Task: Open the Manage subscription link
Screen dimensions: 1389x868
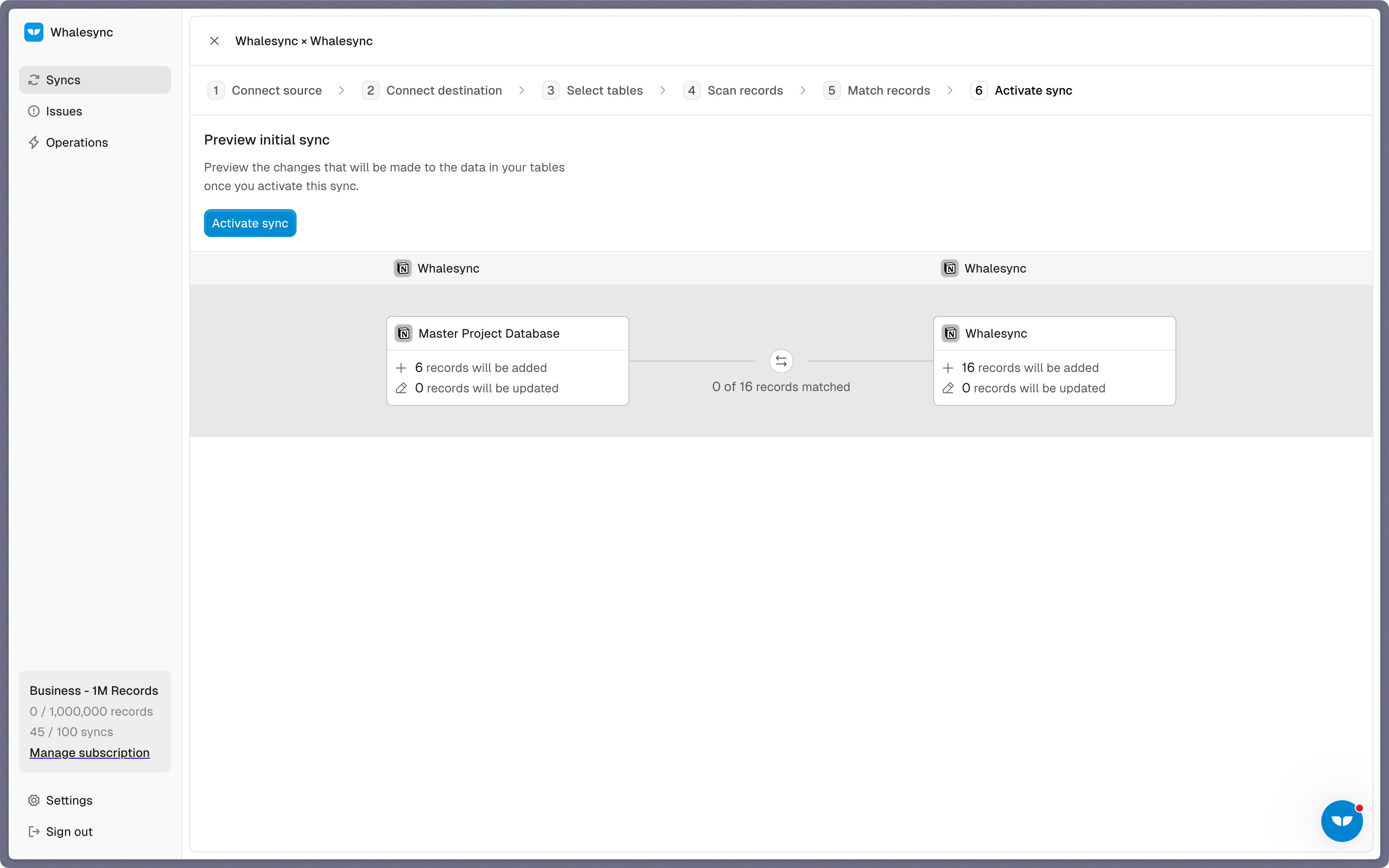Action: (x=89, y=753)
